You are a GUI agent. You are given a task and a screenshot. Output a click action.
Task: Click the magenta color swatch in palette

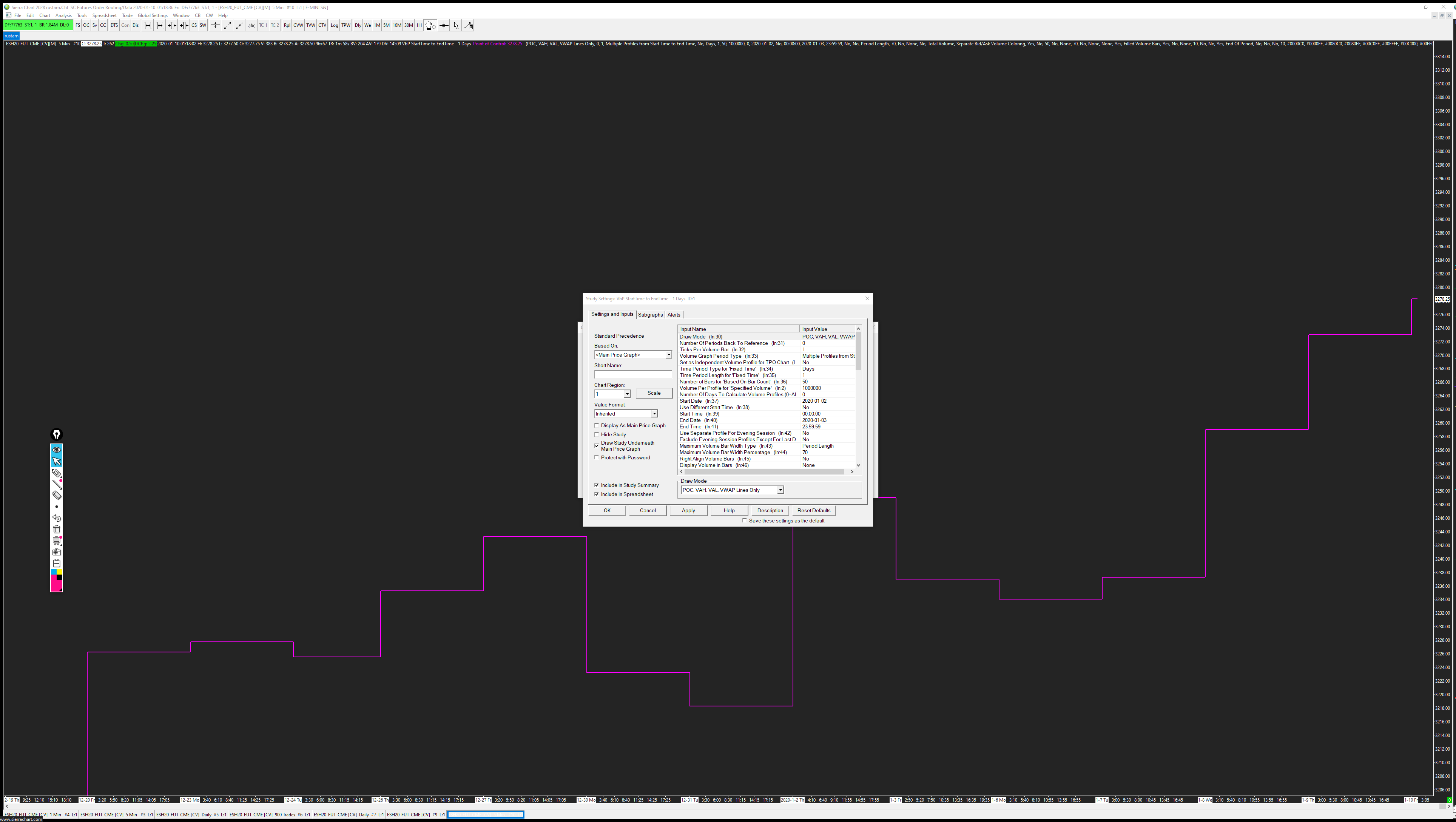[x=55, y=584]
